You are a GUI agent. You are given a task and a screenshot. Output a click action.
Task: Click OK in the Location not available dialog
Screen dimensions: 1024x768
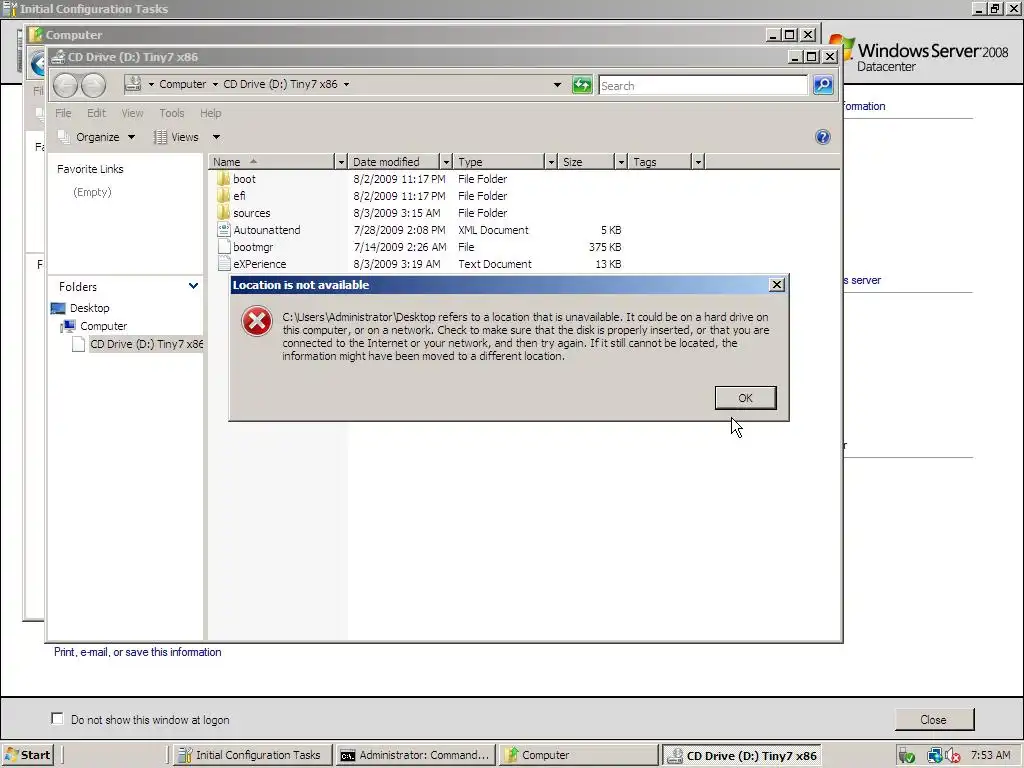point(745,398)
